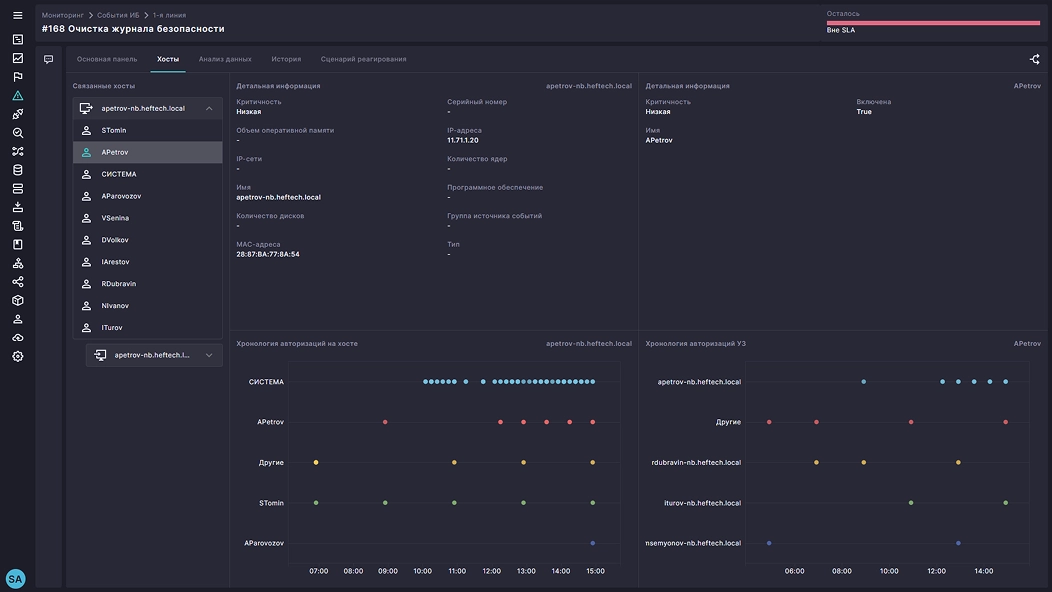The width and height of the screenshot is (1052, 592).
Task: Click the Мониторинг breadcrumb link
Action: 62,16
